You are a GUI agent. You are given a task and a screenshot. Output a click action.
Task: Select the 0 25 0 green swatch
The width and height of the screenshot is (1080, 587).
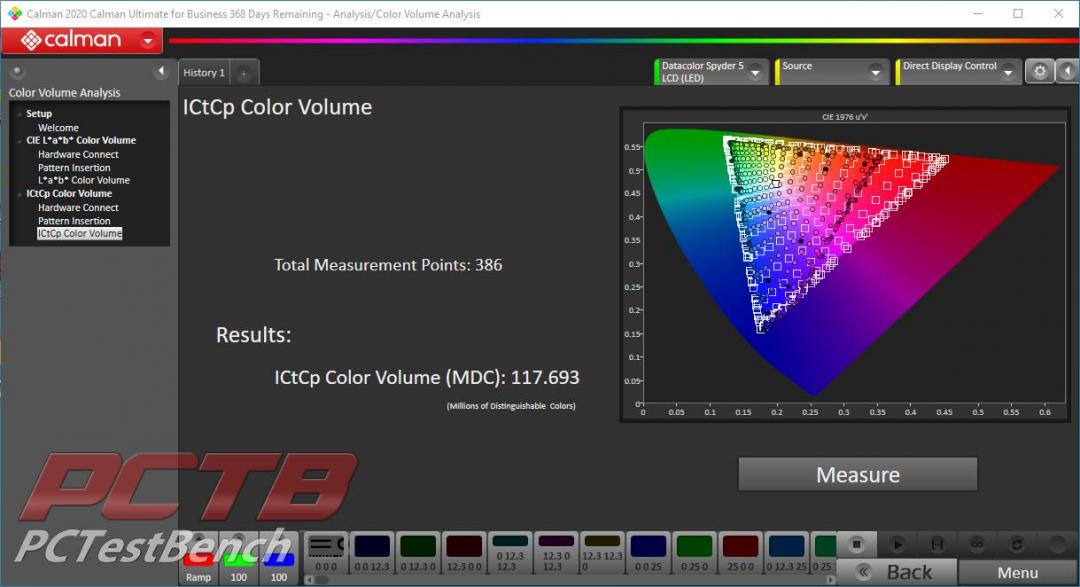[x=694, y=553]
